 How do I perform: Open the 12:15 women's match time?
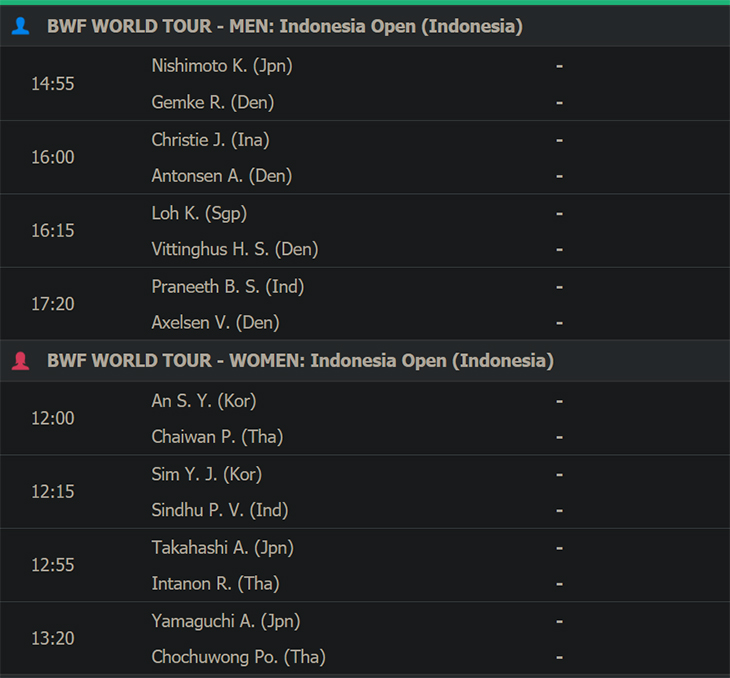click(x=53, y=492)
